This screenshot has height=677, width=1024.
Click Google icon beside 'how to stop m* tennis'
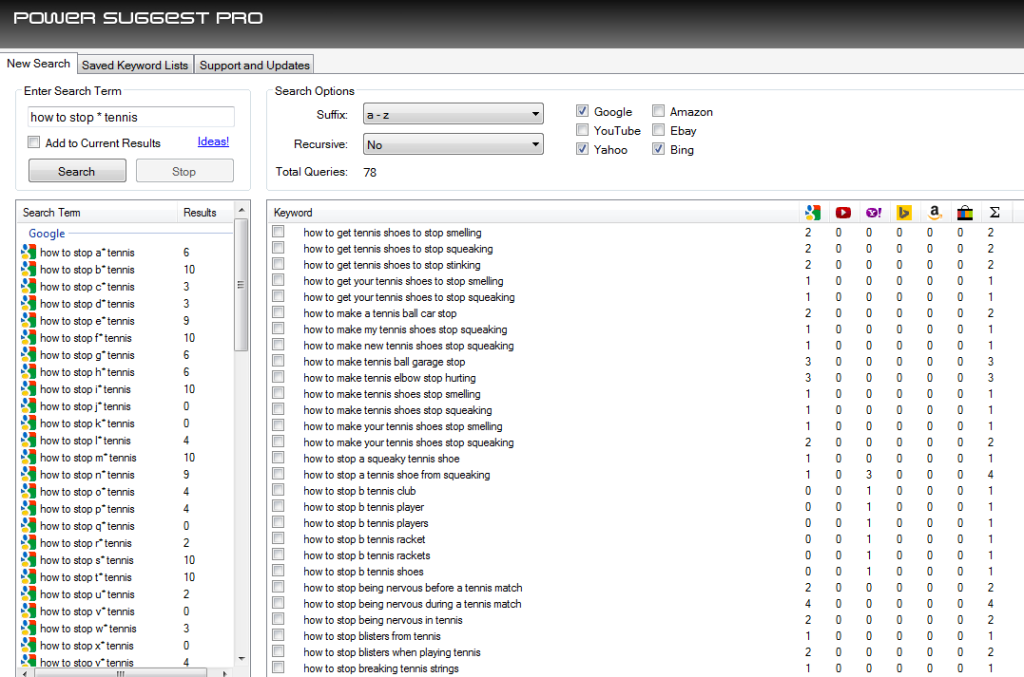(x=29, y=457)
